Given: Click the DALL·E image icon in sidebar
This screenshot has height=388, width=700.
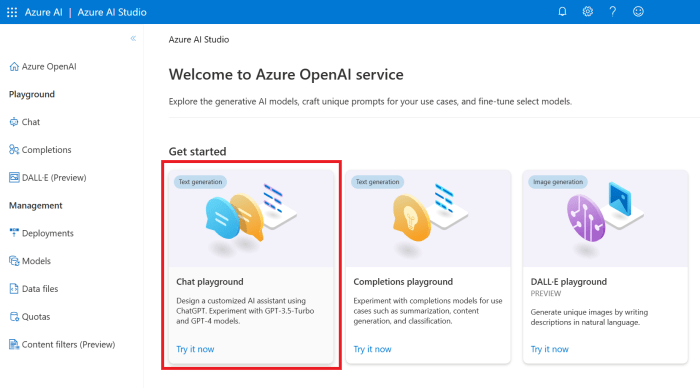Looking at the screenshot, I should coord(14,177).
